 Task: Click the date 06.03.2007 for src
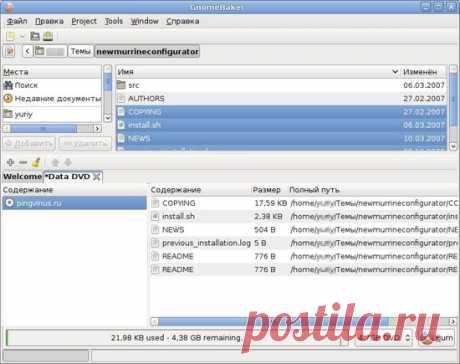click(x=424, y=85)
